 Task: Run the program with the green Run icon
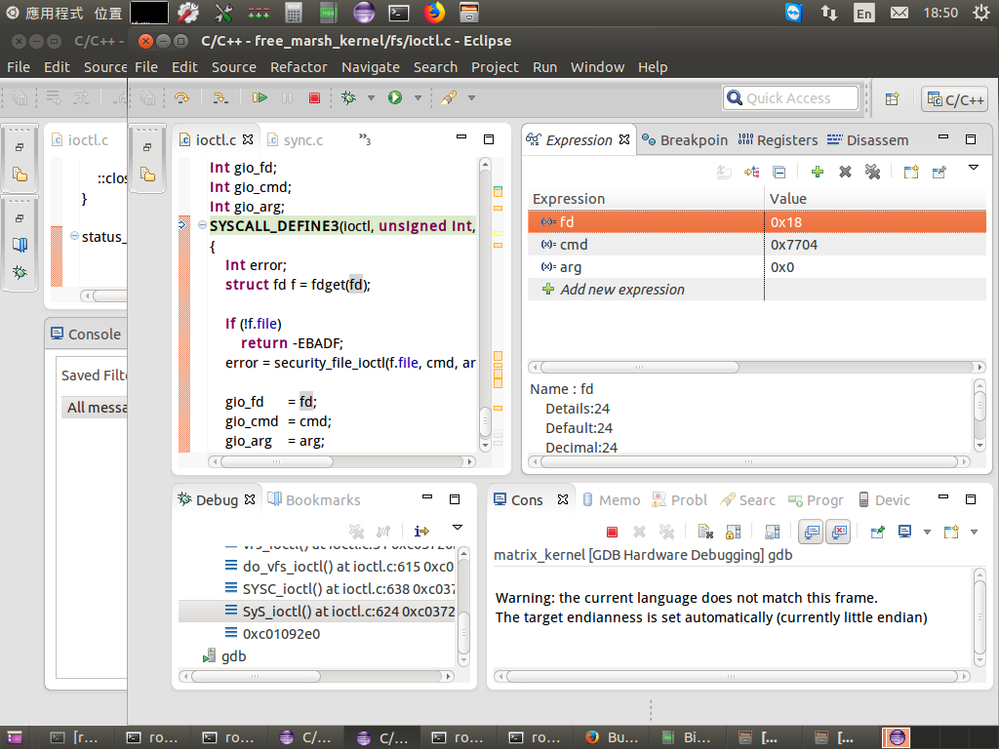tap(395, 97)
